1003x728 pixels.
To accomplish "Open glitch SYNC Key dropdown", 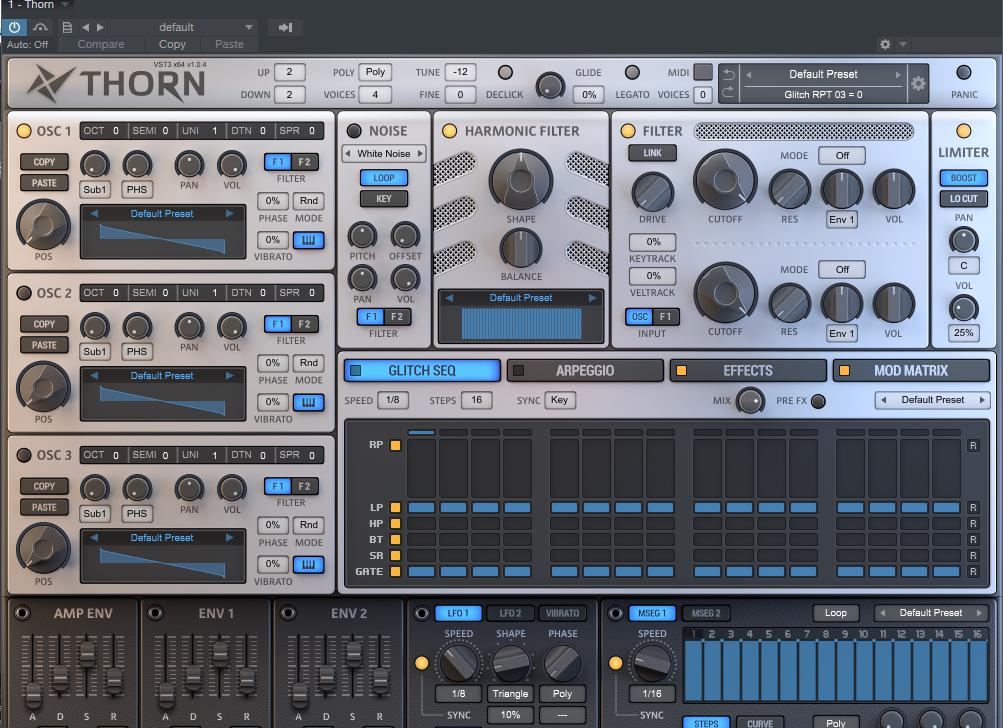I will (x=560, y=400).
